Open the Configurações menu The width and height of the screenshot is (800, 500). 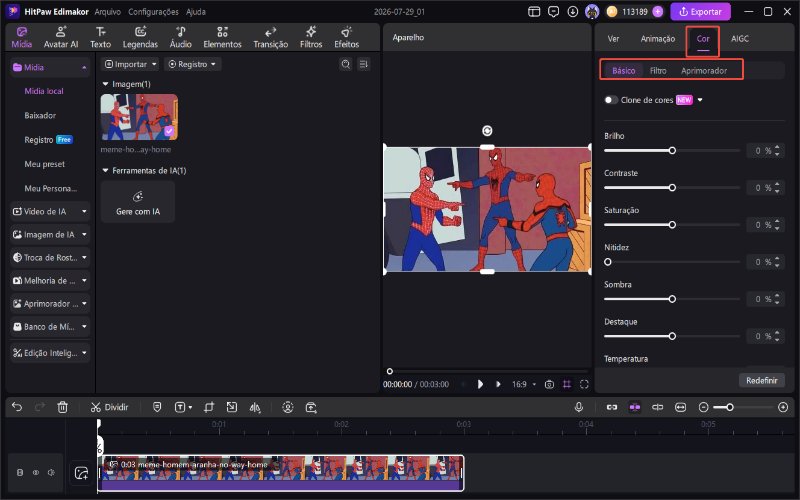coord(153,12)
